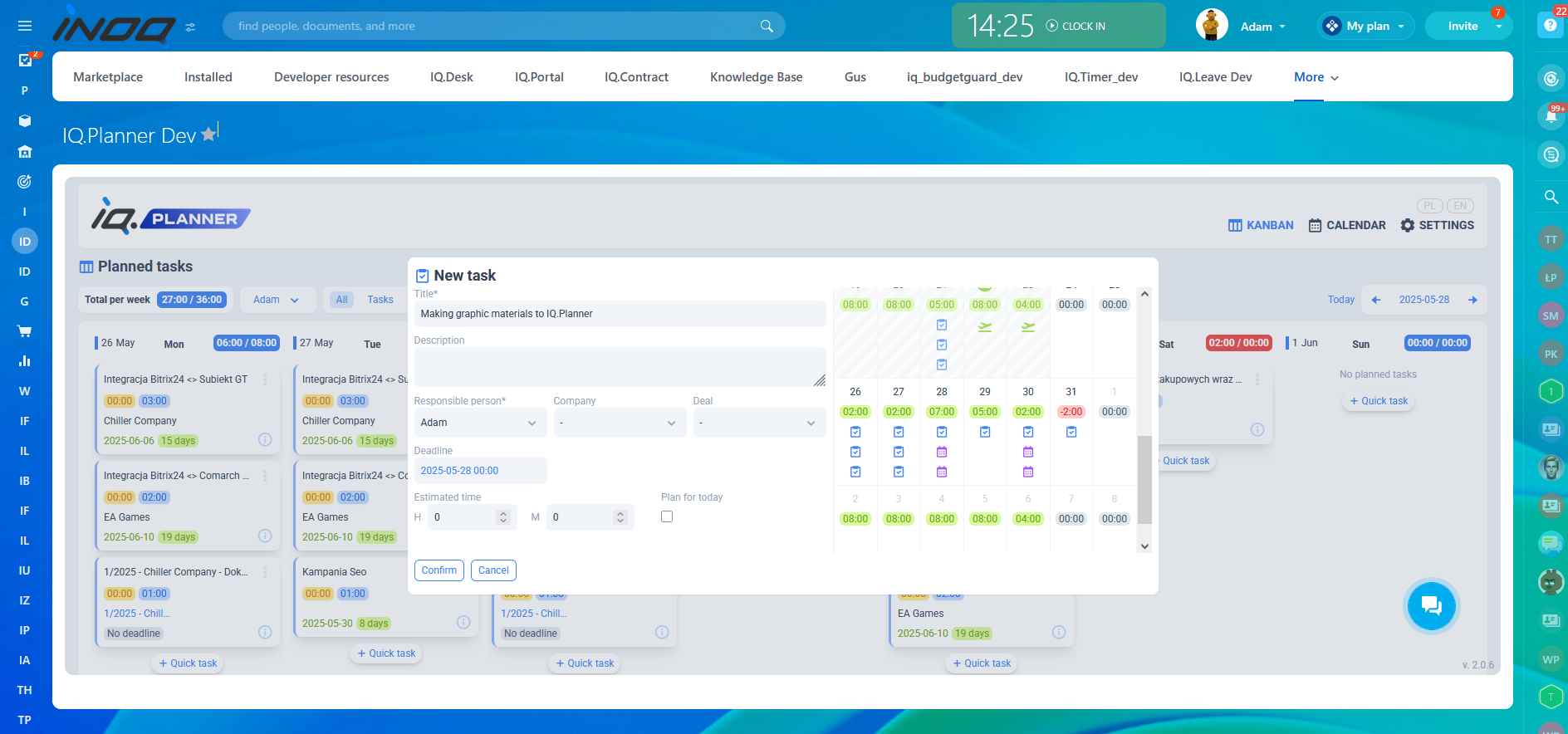Viewport: 1568px width, 734px height.
Task: Click the CLOCK IN play icon
Action: tap(1052, 26)
